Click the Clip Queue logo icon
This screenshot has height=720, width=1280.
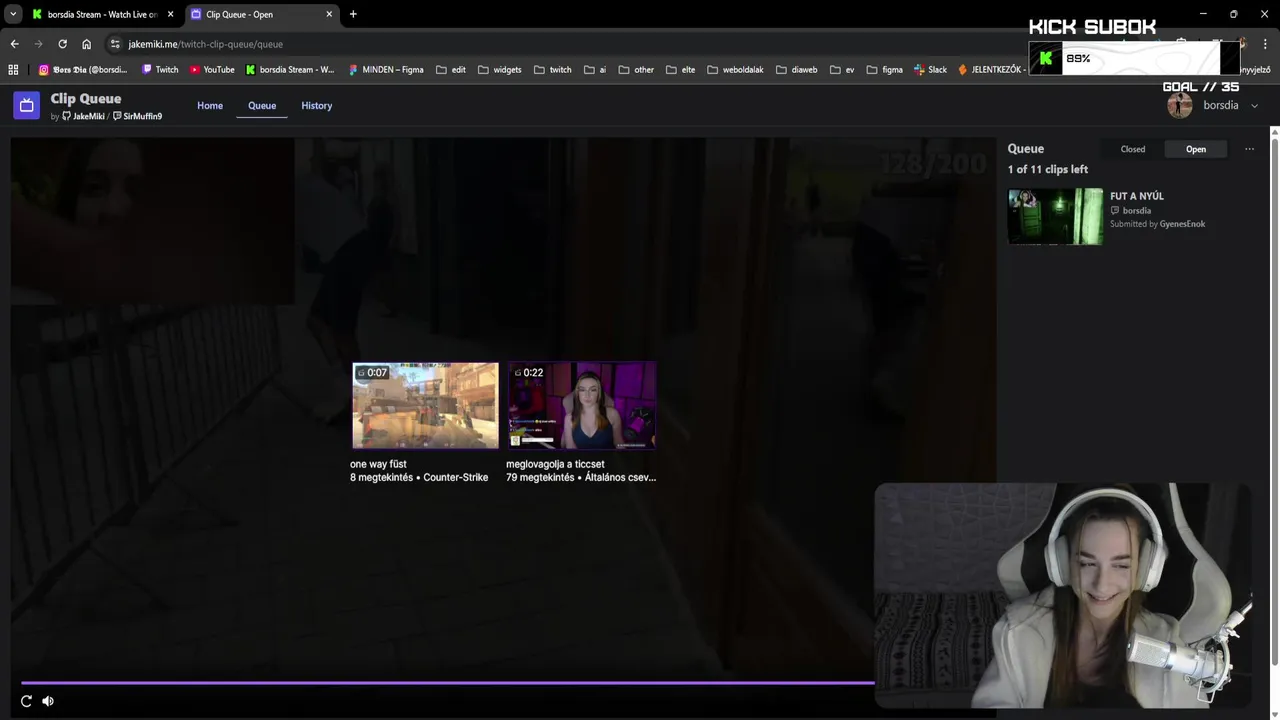click(26, 105)
